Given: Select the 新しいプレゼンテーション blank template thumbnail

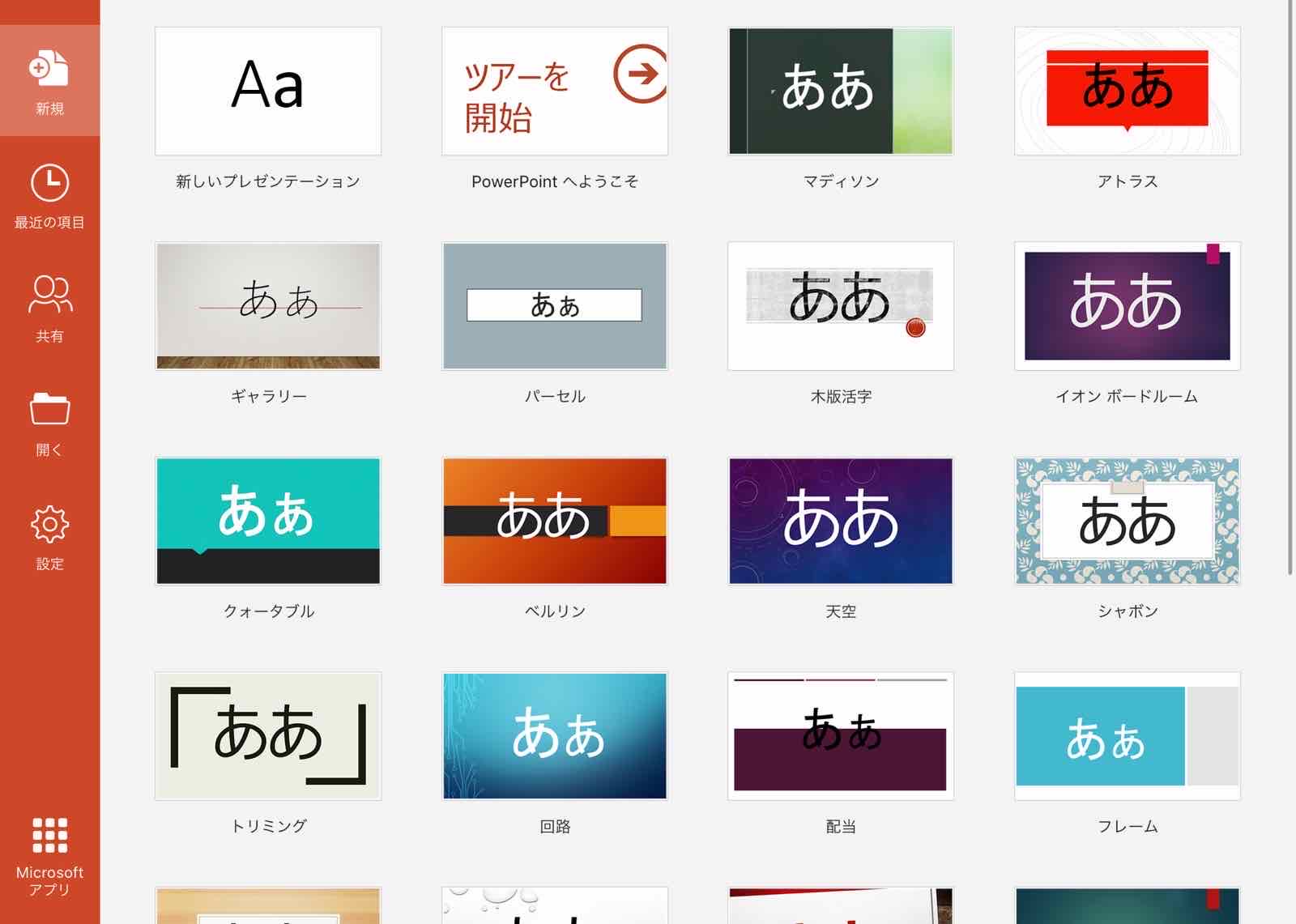Looking at the screenshot, I should (268, 91).
